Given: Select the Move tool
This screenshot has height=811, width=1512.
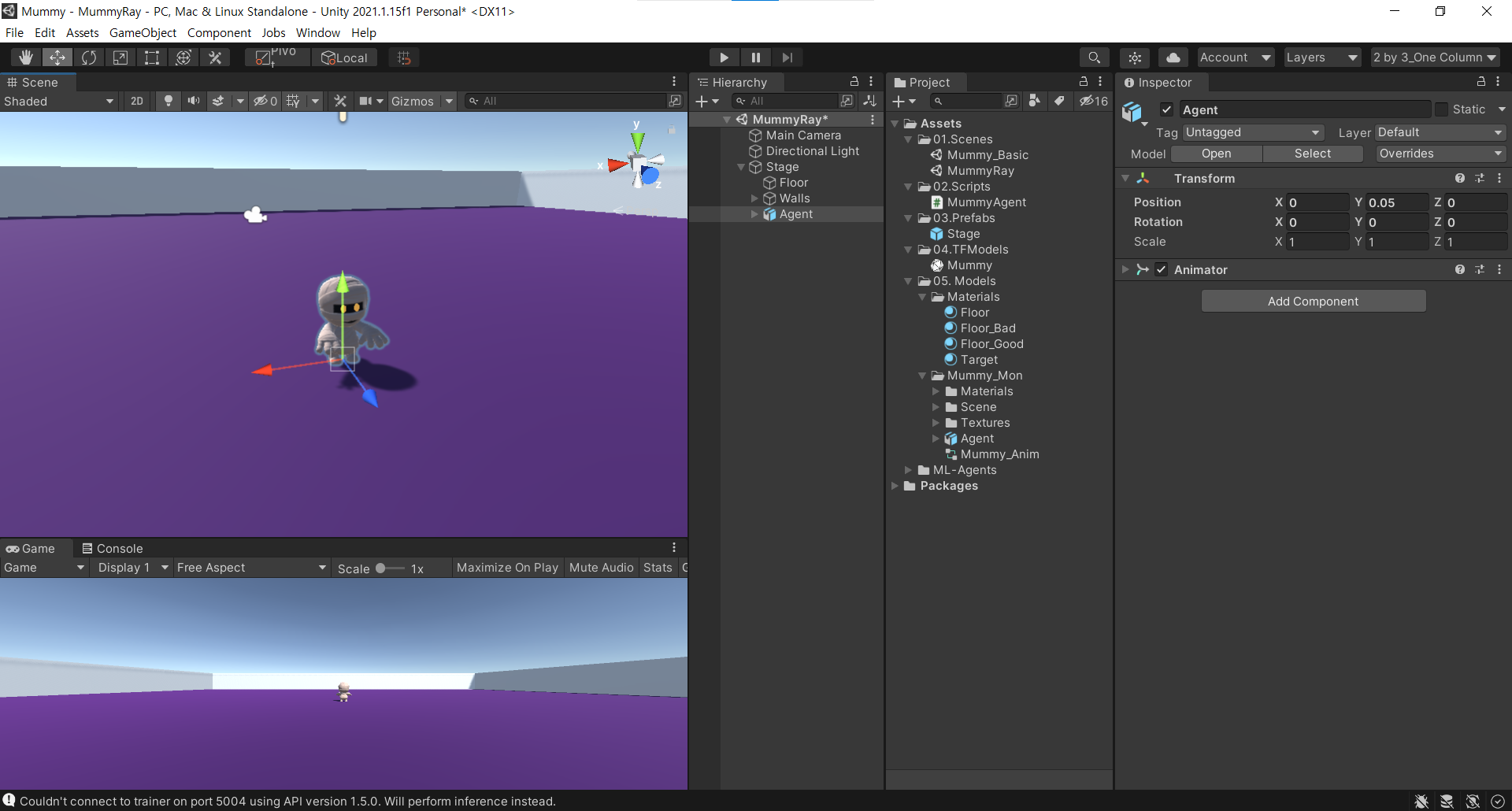Looking at the screenshot, I should tap(57, 57).
